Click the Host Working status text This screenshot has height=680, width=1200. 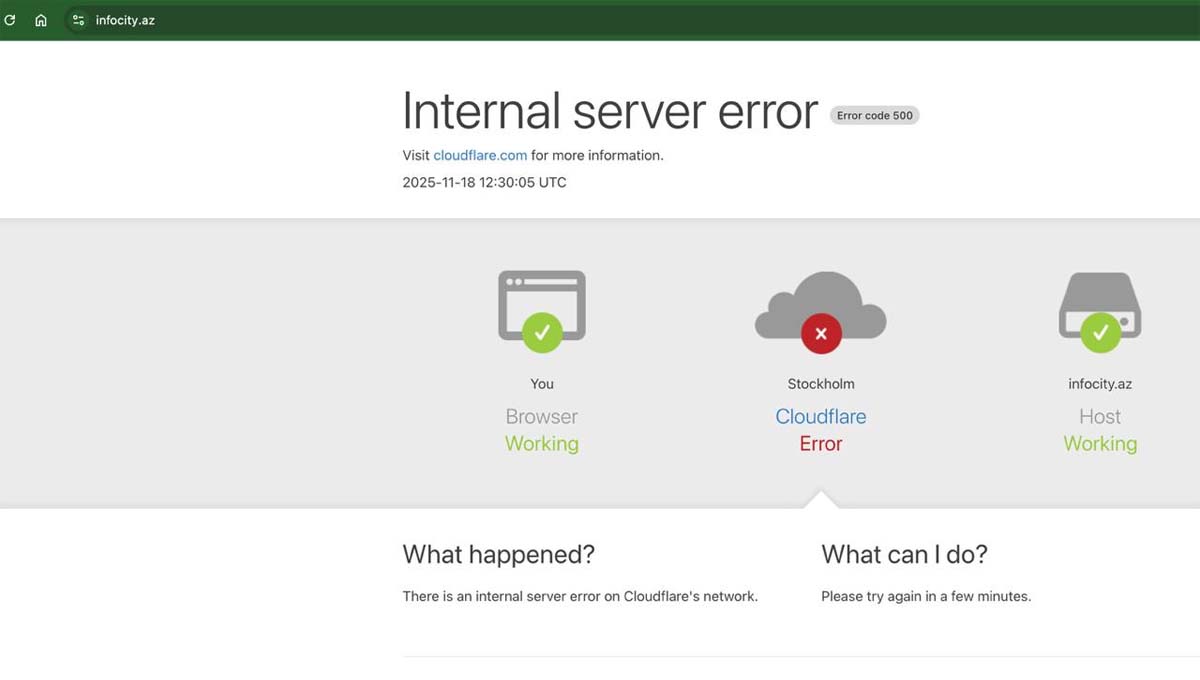(1100, 444)
